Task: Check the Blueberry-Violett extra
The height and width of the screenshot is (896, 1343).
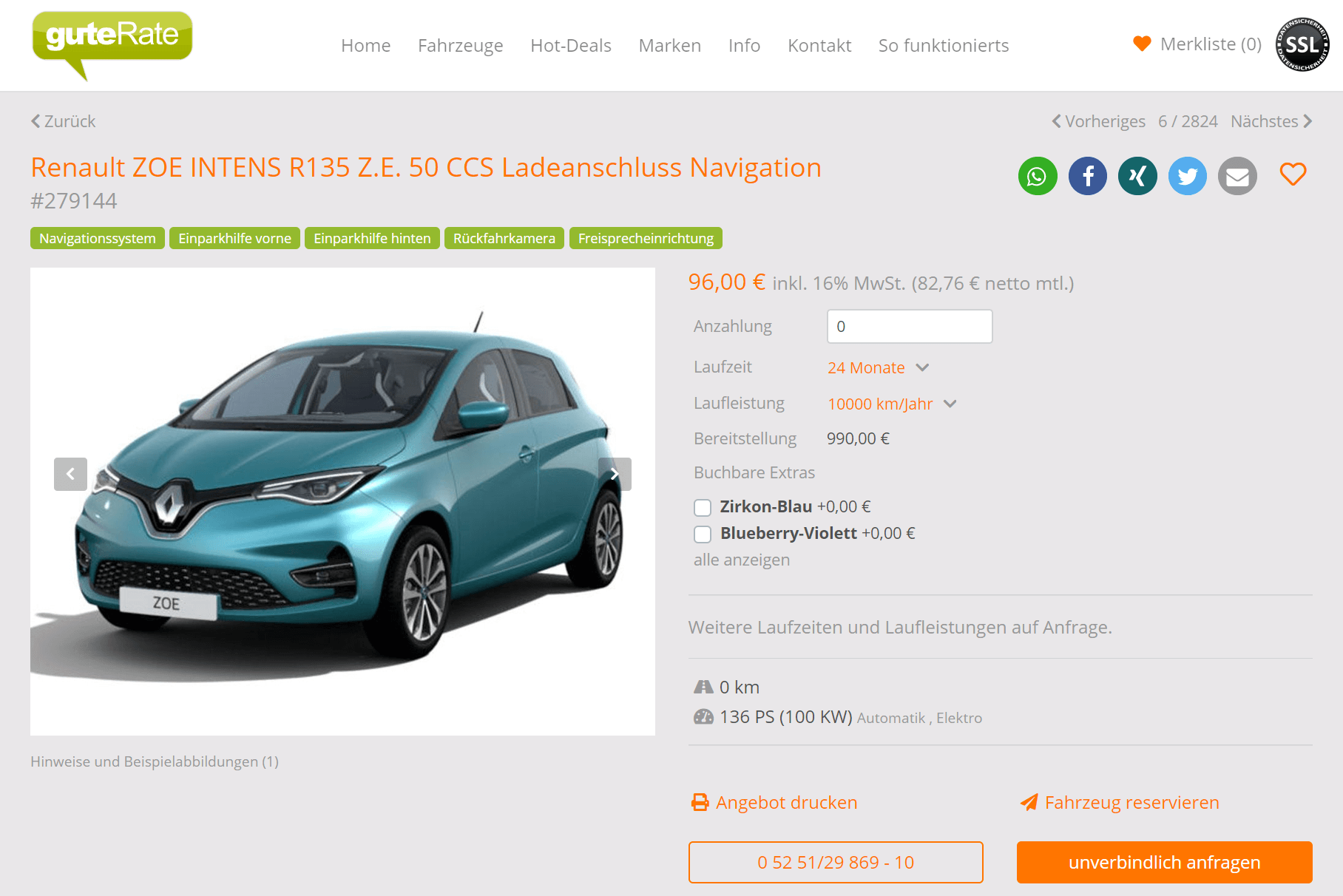Action: coord(703,534)
